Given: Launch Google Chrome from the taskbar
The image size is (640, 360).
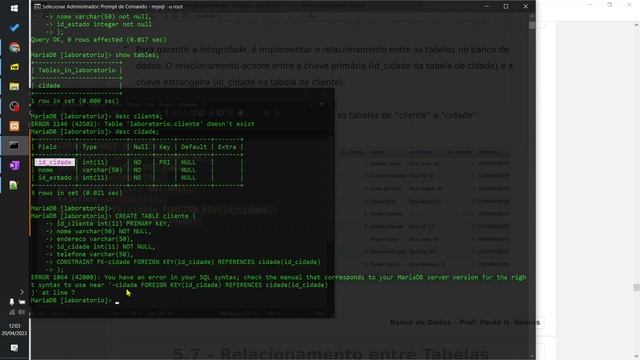Looking at the screenshot, I should 14,47.
